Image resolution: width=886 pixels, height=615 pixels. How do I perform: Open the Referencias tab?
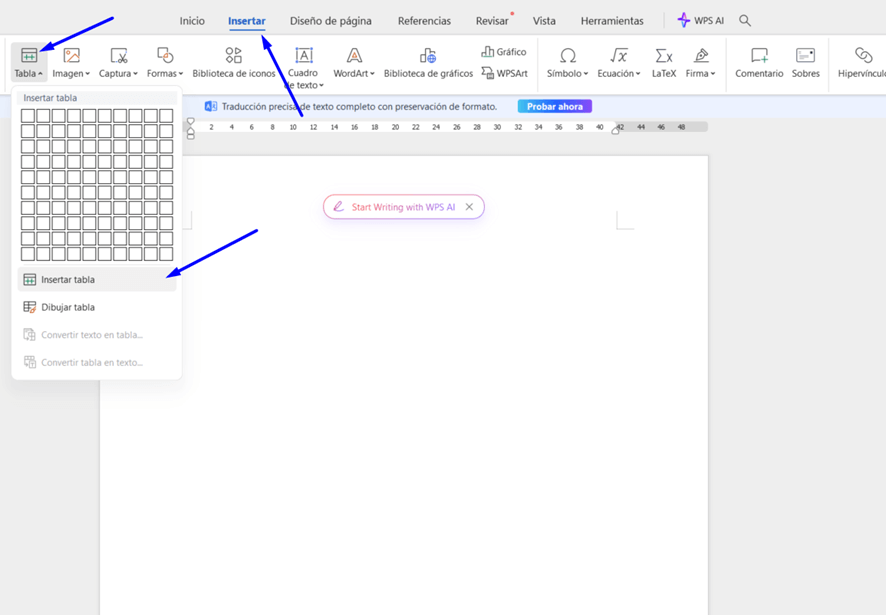coord(424,21)
